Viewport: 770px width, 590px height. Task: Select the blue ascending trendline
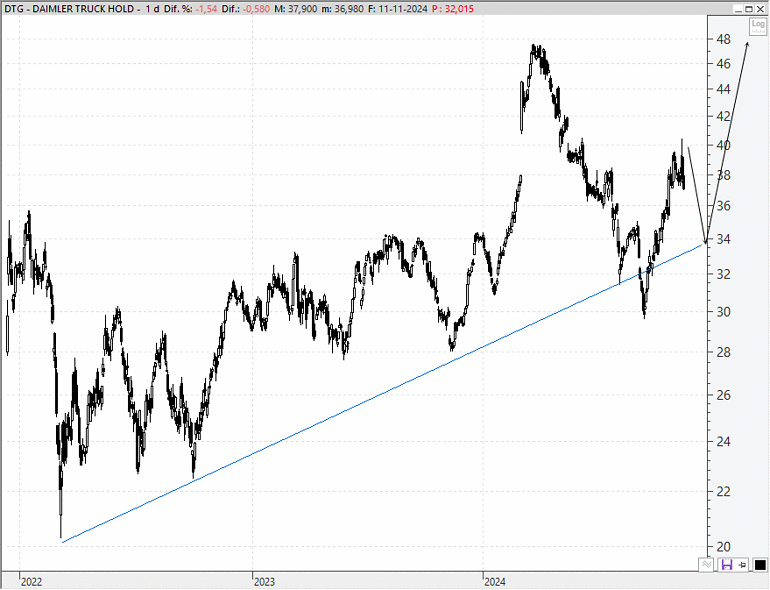click(x=383, y=393)
